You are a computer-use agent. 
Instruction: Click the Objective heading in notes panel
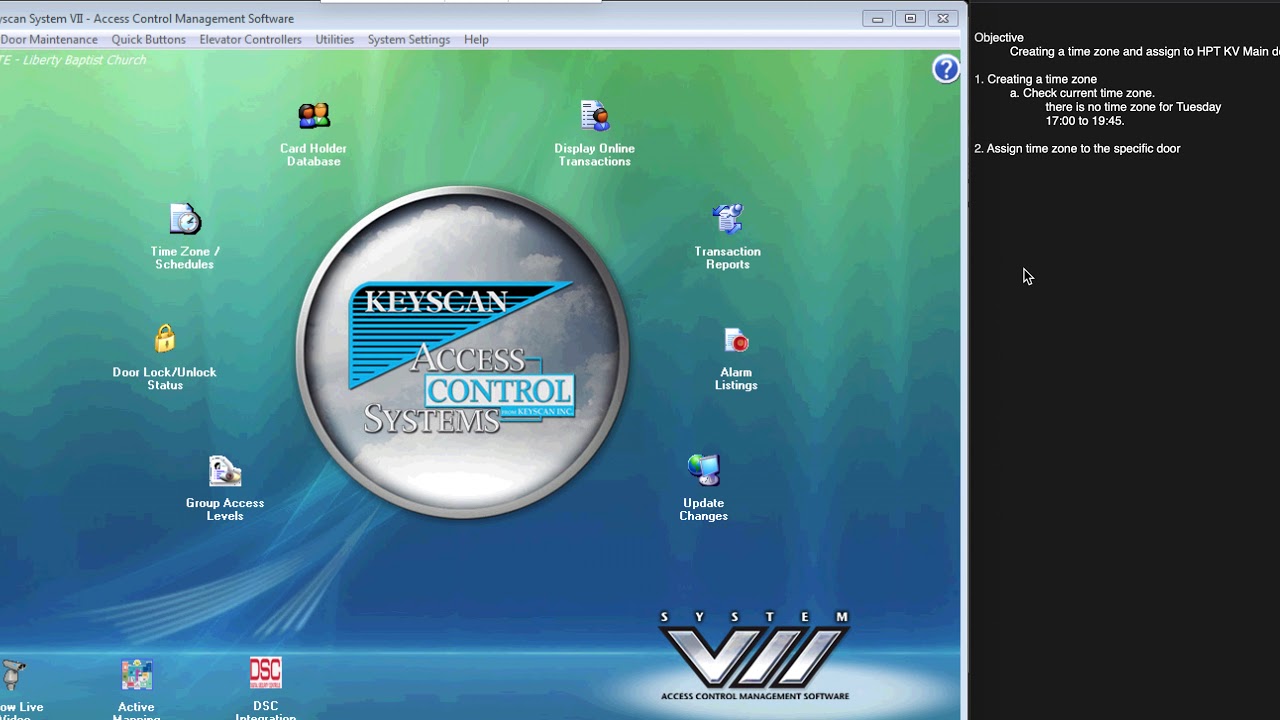pyautogui.click(x=999, y=38)
